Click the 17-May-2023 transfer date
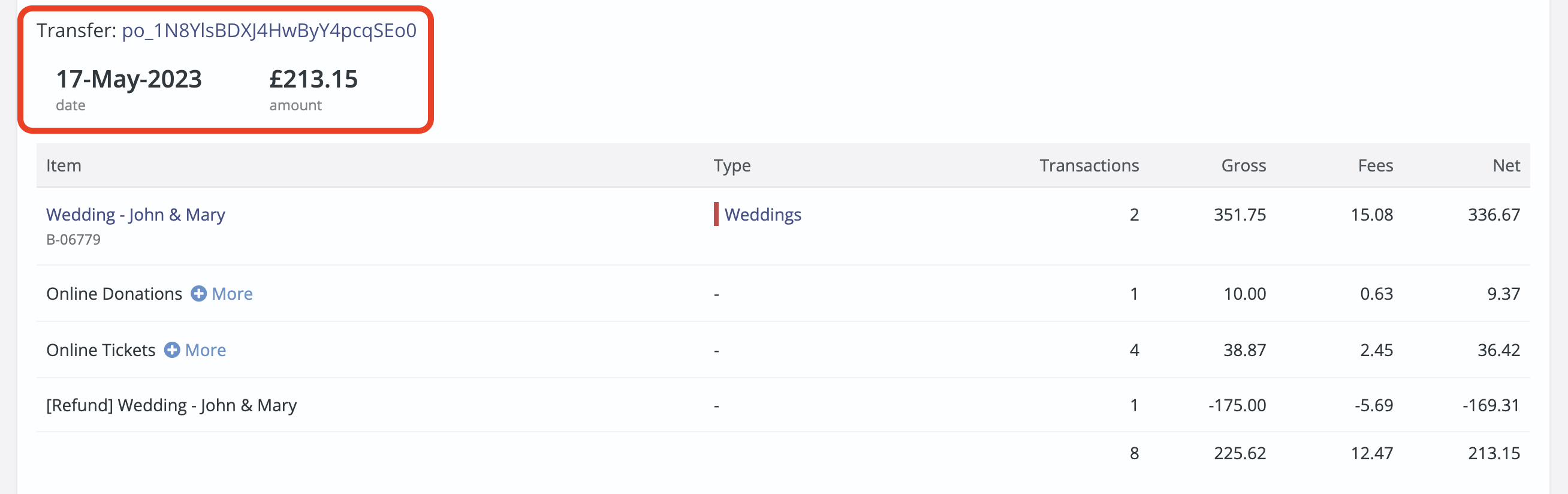This screenshot has width=1568, height=494. click(129, 79)
